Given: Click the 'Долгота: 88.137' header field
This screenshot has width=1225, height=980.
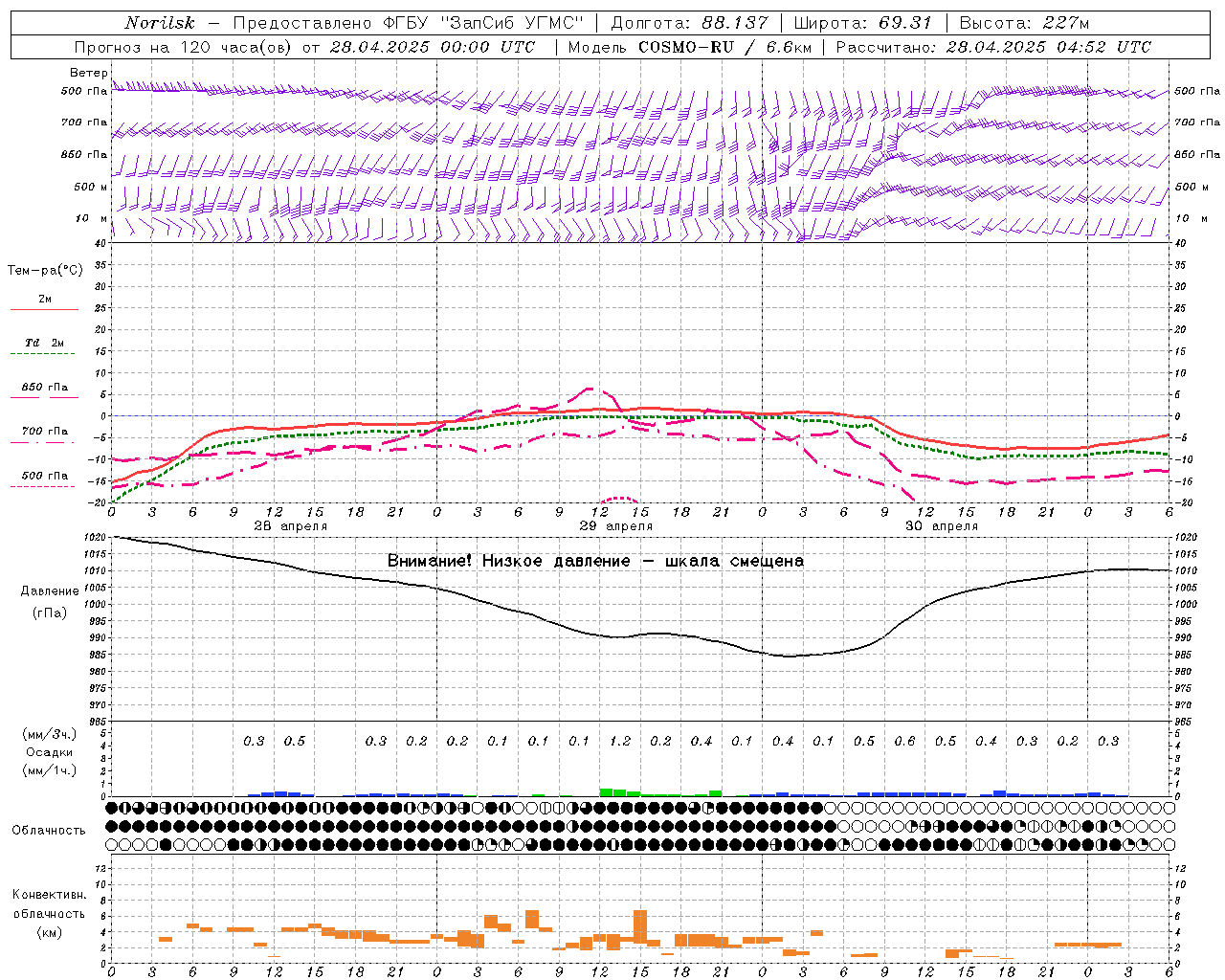Looking at the screenshot, I should click(x=689, y=23).
